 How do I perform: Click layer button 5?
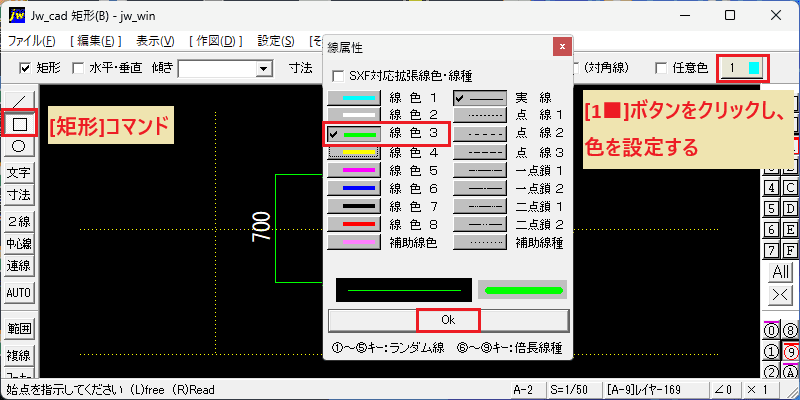tap(771, 209)
